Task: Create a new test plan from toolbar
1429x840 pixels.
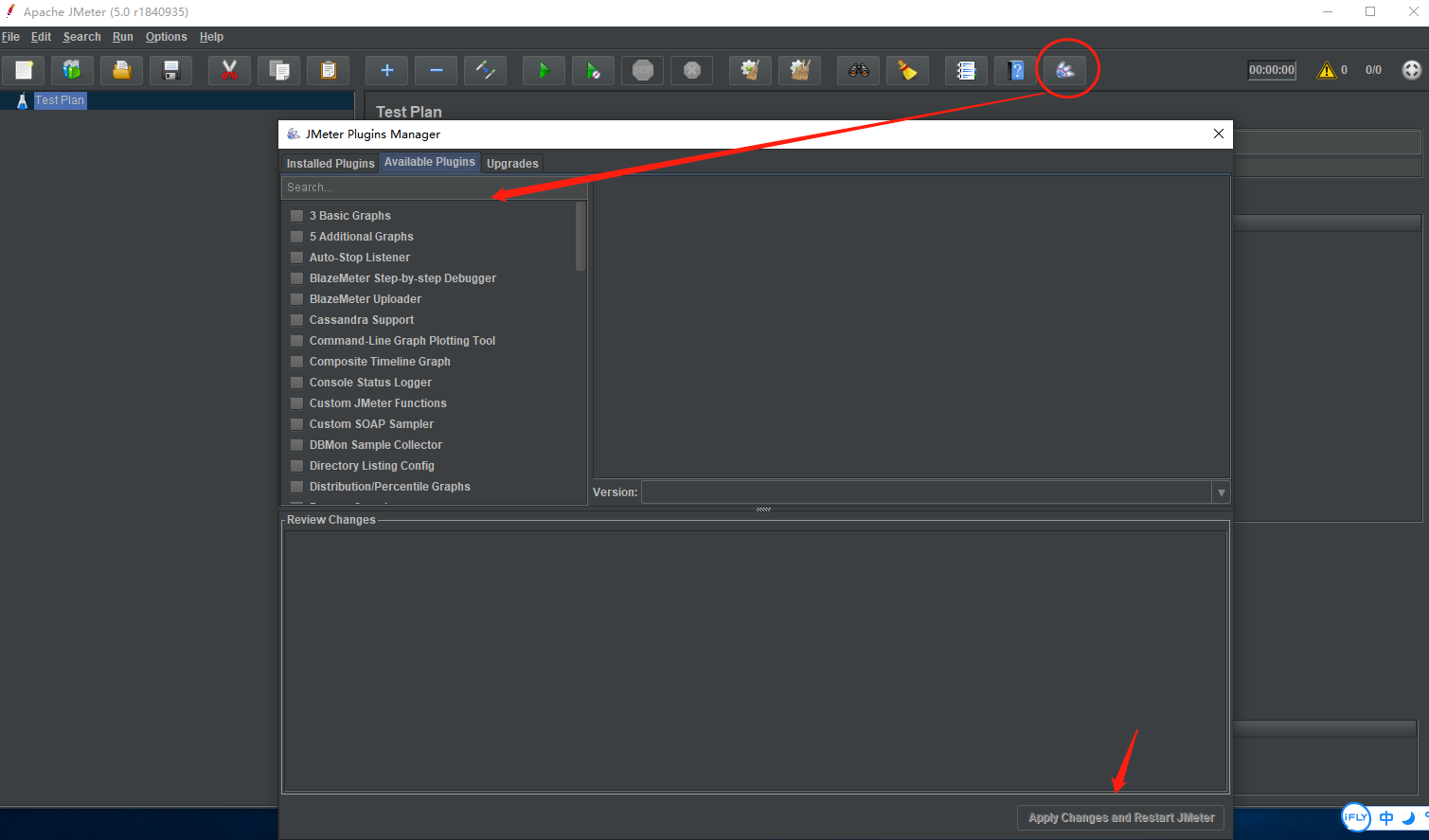Action: (24, 70)
